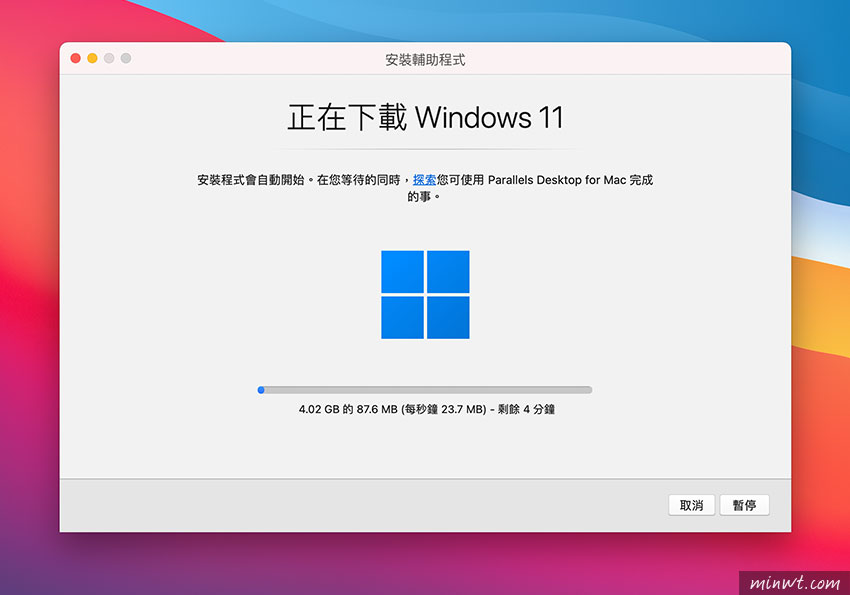The image size is (850, 595).
Task: Minimize window using yellow button
Action: (93, 58)
